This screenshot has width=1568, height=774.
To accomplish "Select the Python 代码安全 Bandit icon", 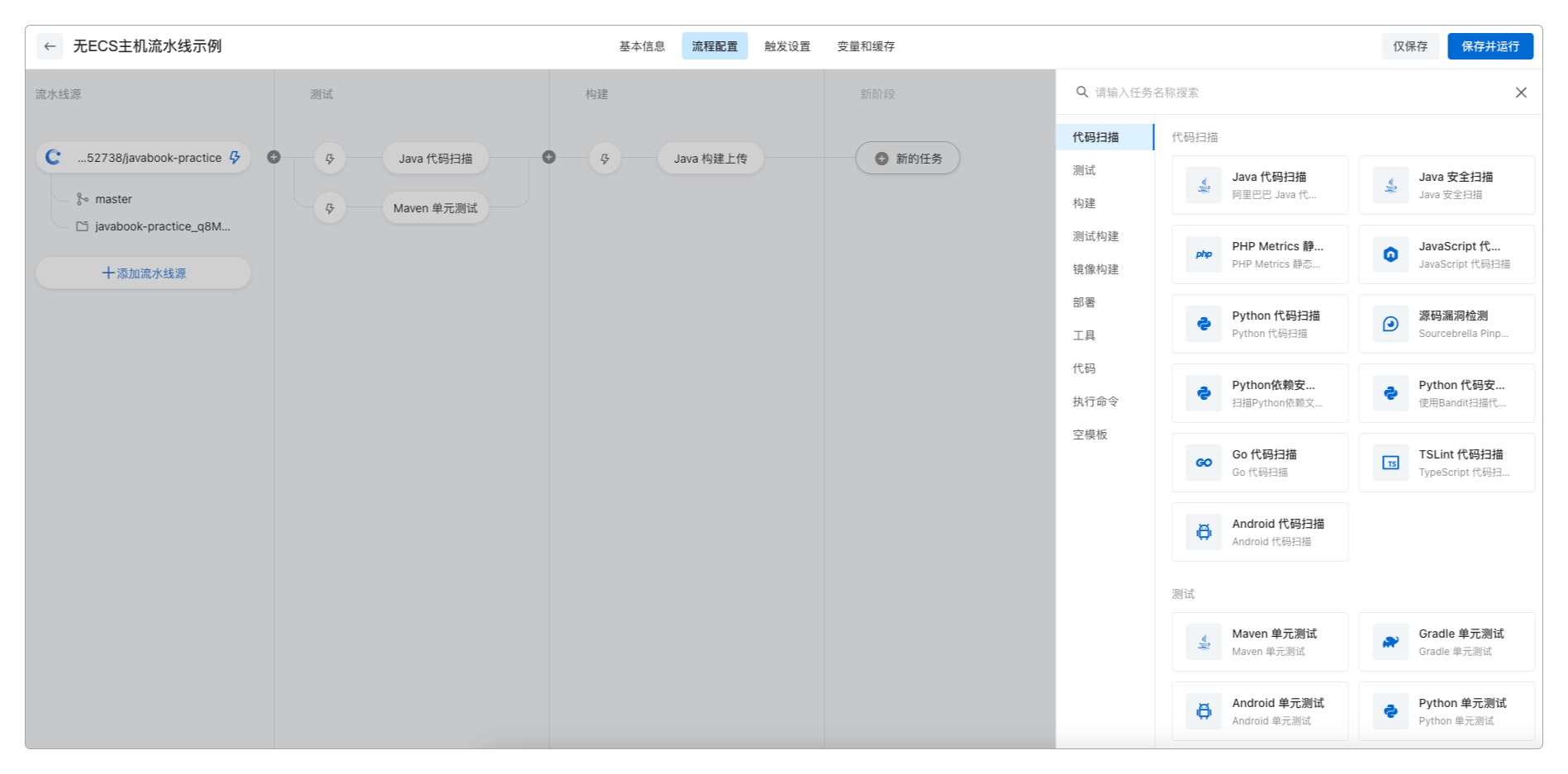I will coord(1390,393).
